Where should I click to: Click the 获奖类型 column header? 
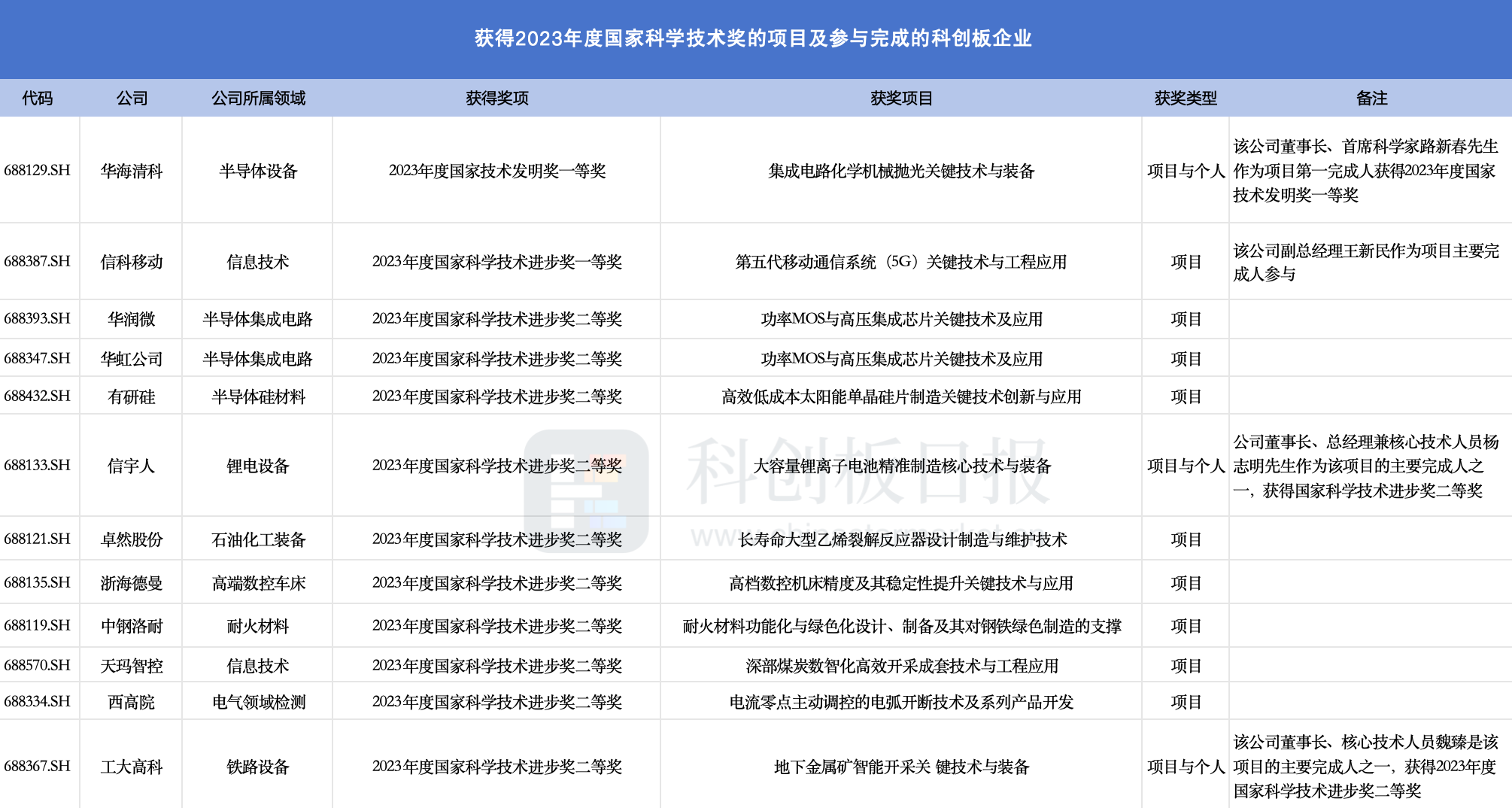point(1186,99)
